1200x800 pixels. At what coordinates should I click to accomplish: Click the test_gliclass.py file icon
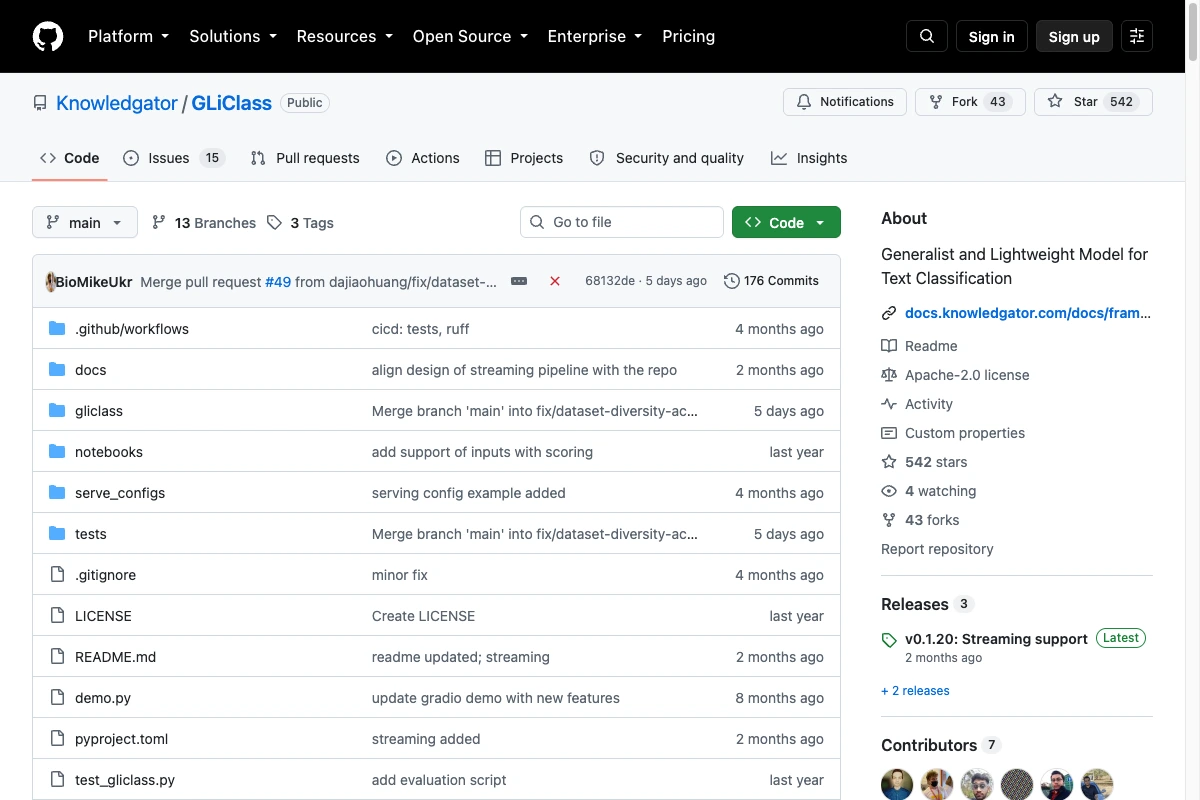tap(57, 780)
